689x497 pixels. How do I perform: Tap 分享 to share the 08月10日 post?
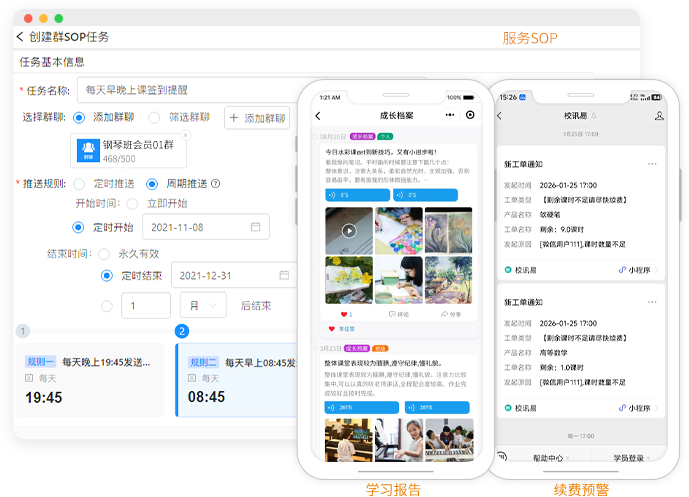451,314
